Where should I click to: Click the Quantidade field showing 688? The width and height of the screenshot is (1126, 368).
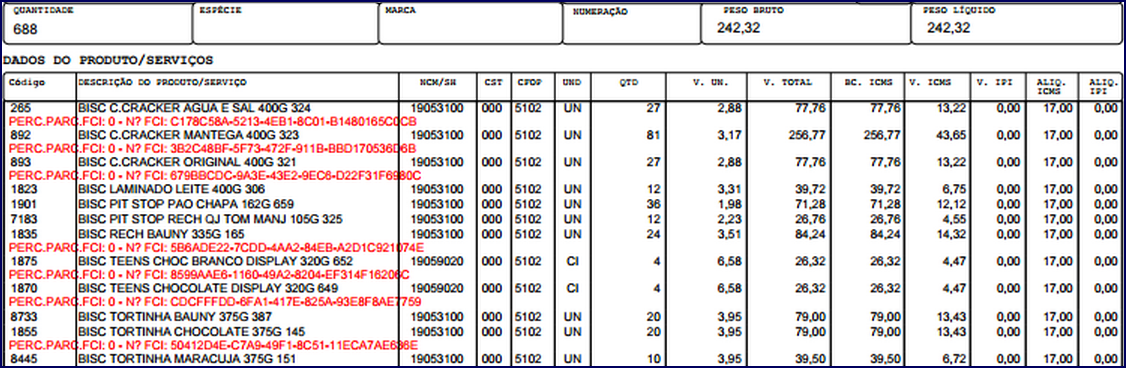(96, 23)
